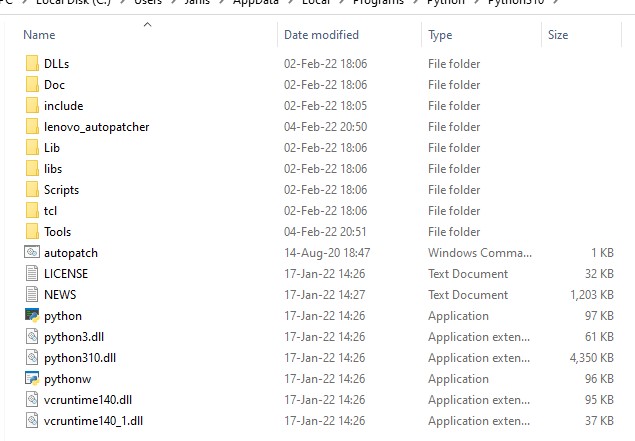Select the lenovo_autopatcher folder icon
This screenshot has height=441, width=635.
coord(31,127)
